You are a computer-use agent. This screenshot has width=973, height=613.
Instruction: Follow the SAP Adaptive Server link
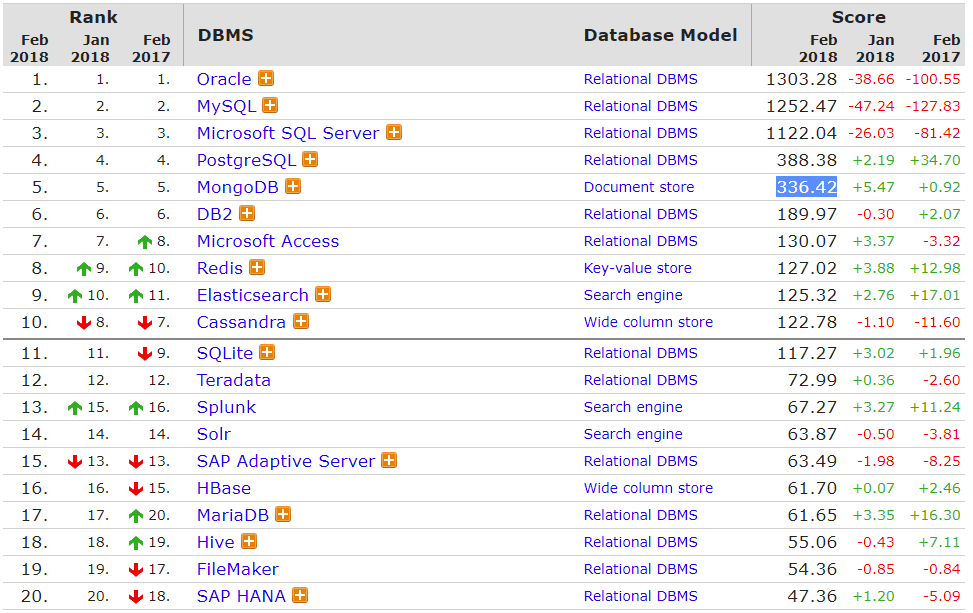point(286,461)
